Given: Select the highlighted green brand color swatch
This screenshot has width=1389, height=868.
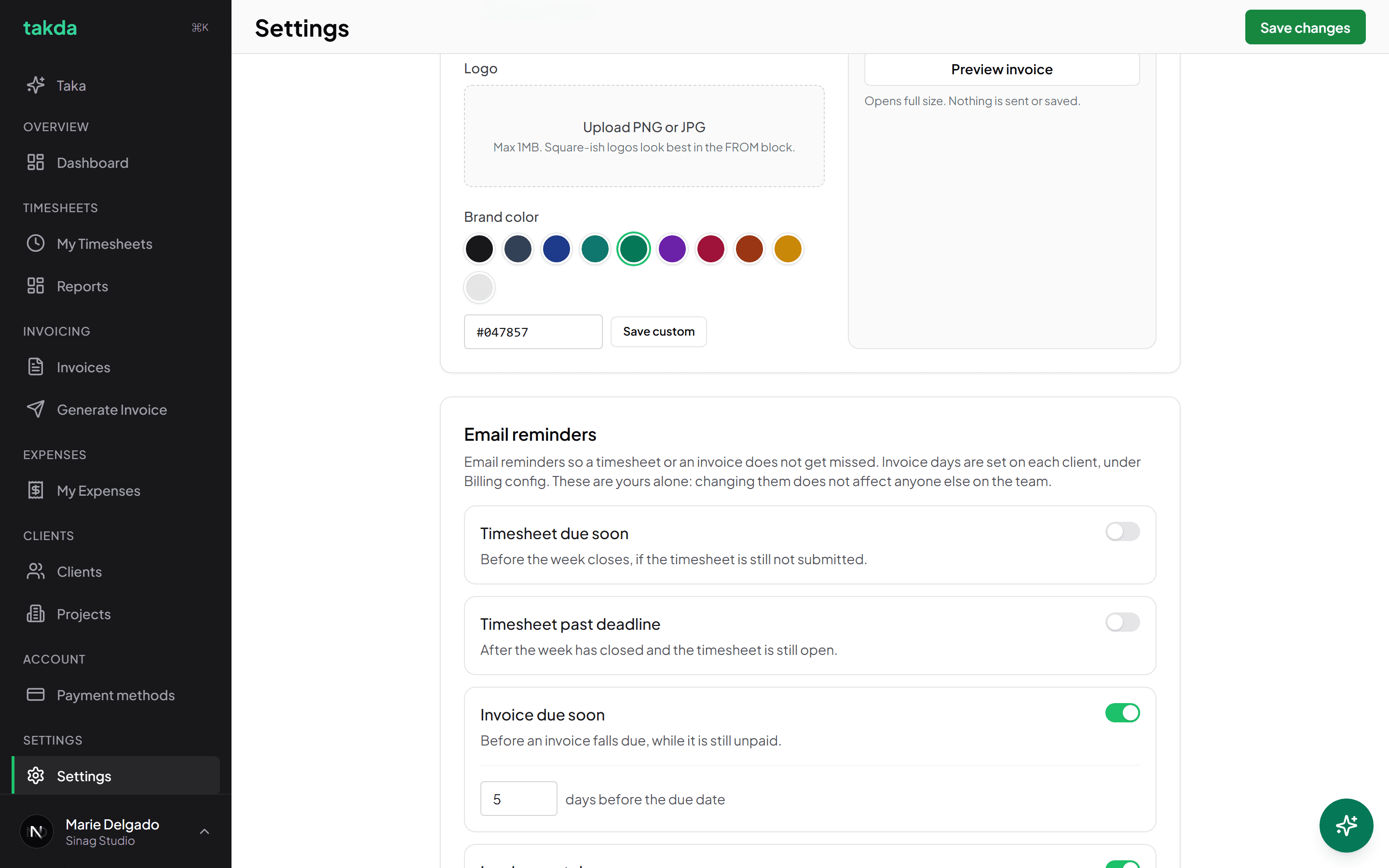Looking at the screenshot, I should (x=634, y=248).
